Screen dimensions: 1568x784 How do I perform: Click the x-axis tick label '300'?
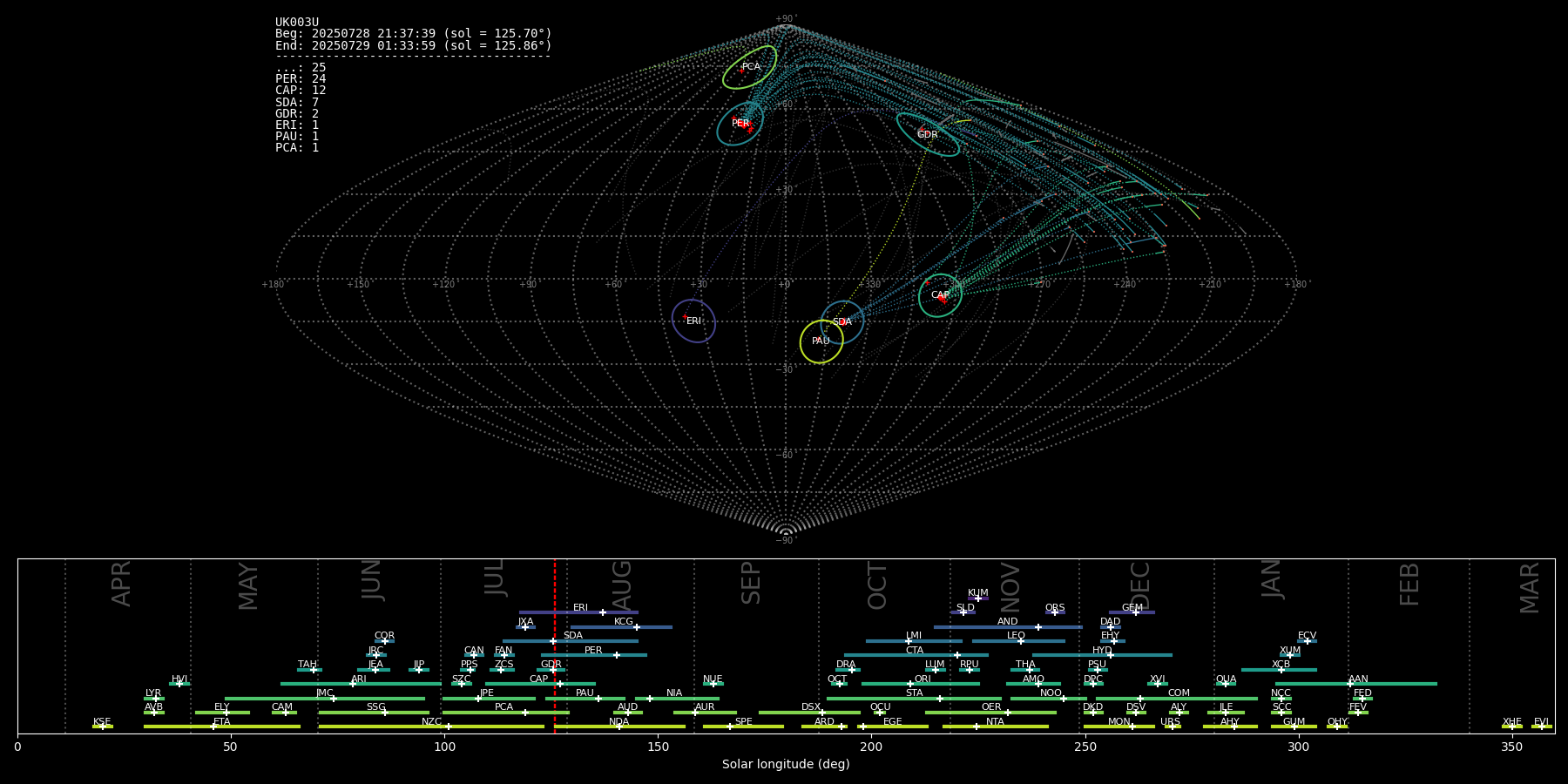point(1298,747)
